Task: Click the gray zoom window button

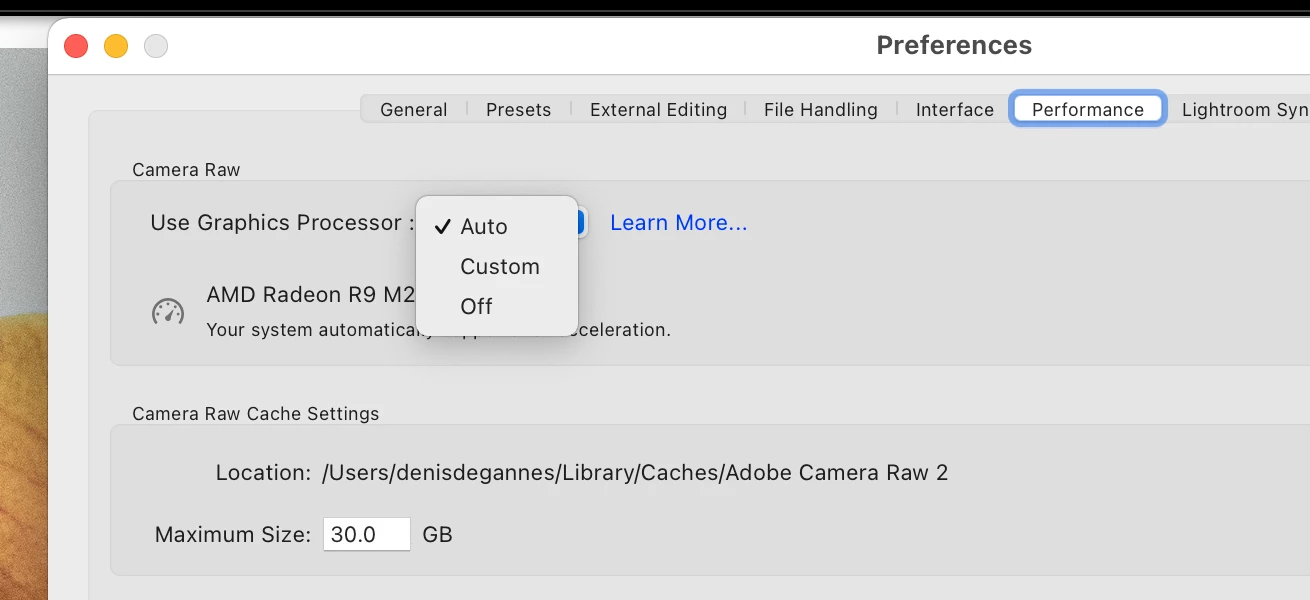Action: click(x=156, y=46)
